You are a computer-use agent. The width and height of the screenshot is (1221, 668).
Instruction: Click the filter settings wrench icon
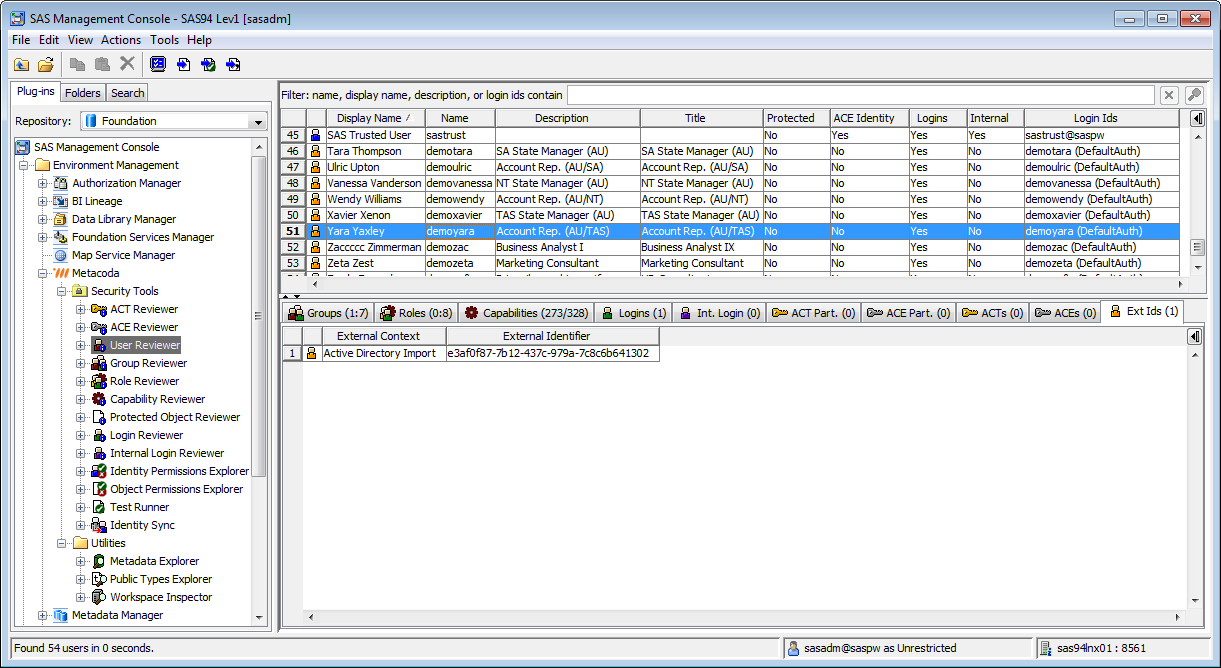(x=1194, y=95)
